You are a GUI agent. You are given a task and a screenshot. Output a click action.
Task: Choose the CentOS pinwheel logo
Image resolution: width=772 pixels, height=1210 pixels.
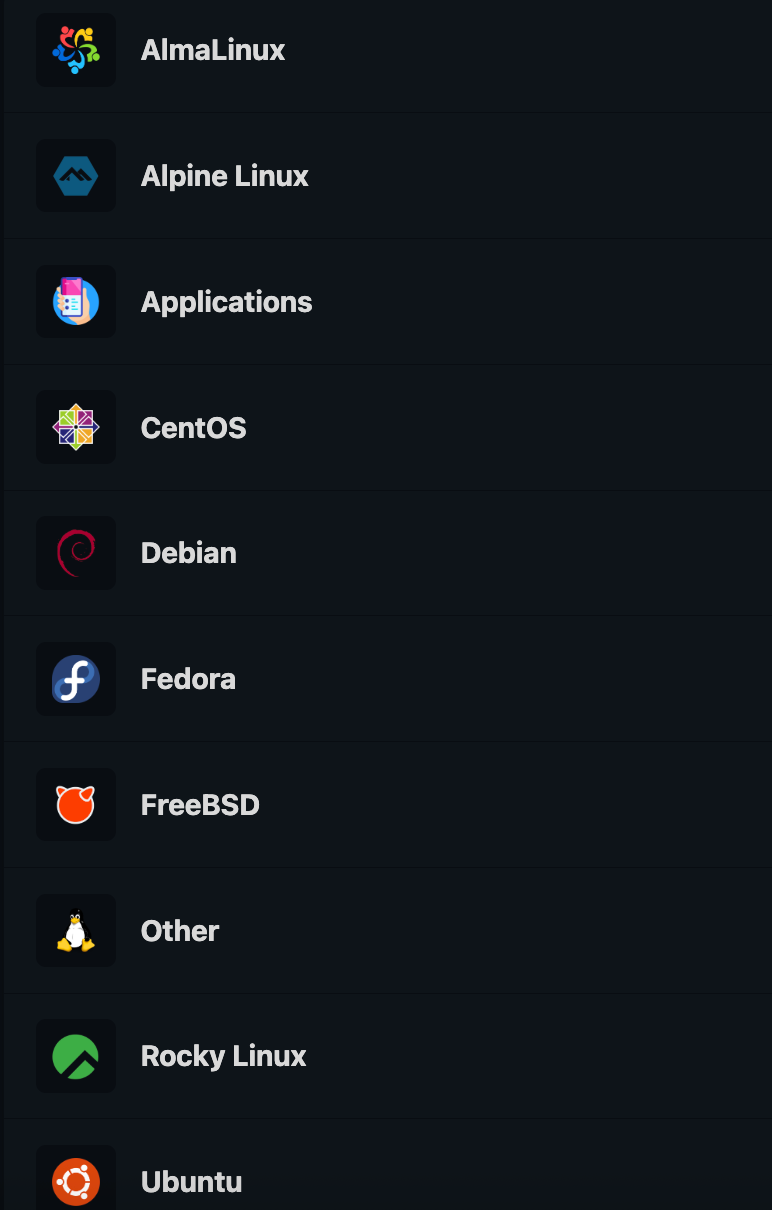click(76, 428)
